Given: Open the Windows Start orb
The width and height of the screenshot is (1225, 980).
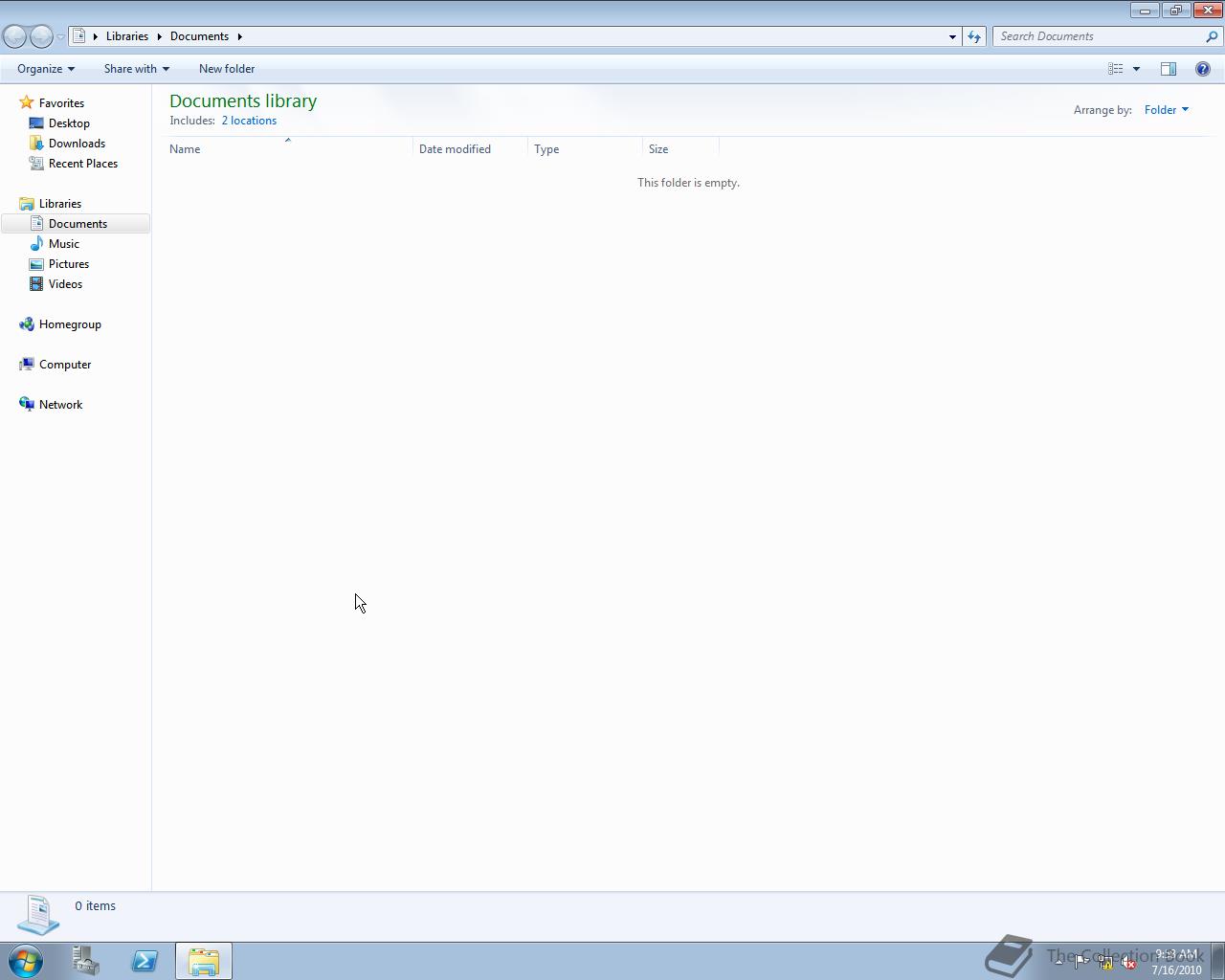Looking at the screenshot, I should click(26, 961).
